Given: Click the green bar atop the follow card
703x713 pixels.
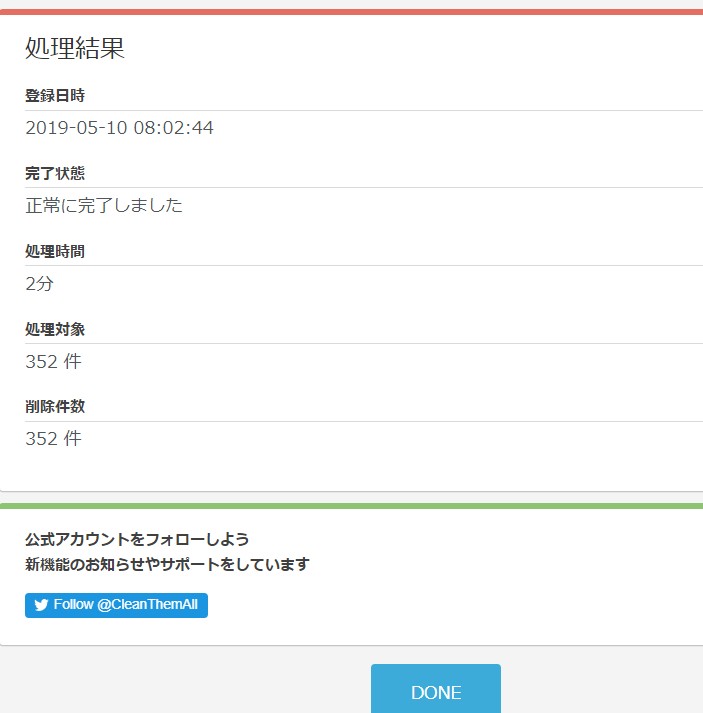Looking at the screenshot, I should 350,506.
